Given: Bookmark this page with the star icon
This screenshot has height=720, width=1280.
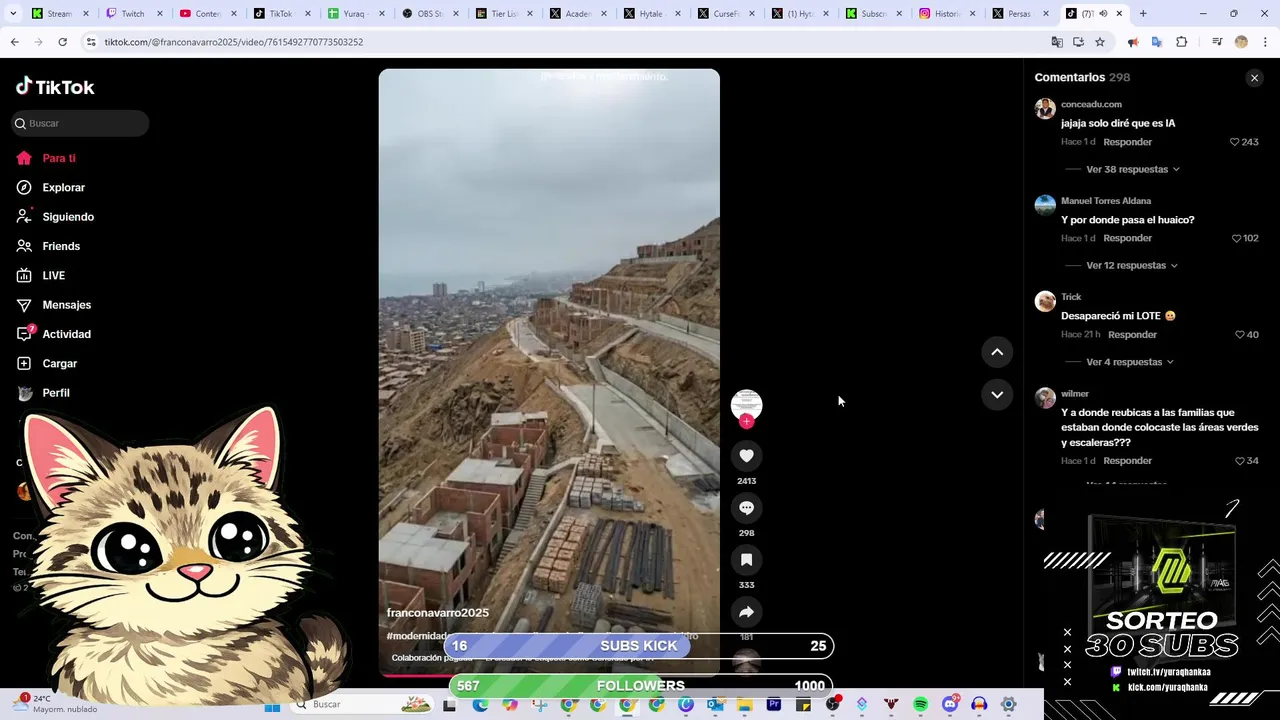Looking at the screenshot, I should [1100, 42].
